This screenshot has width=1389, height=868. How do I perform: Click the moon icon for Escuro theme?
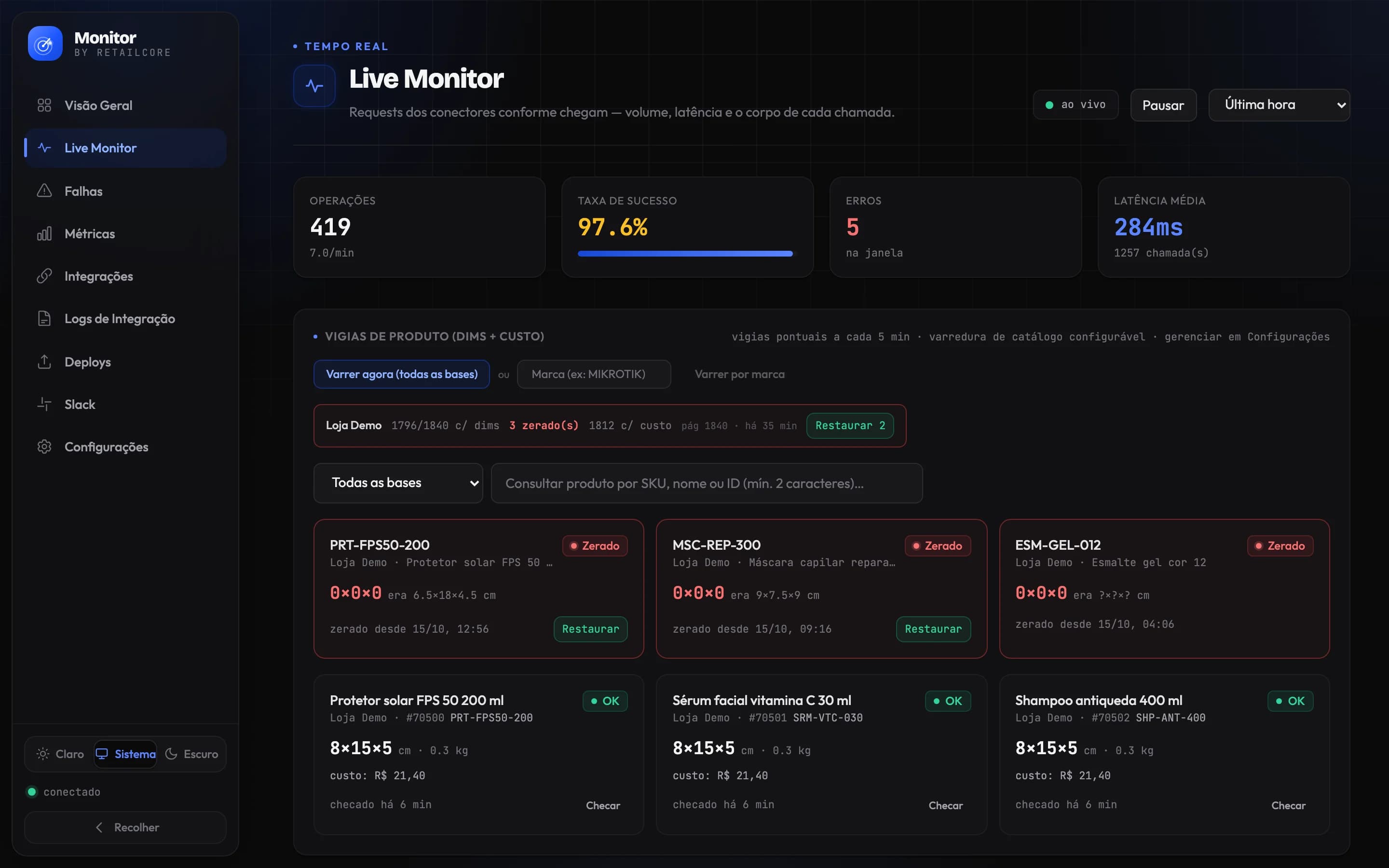coord(171,754)
